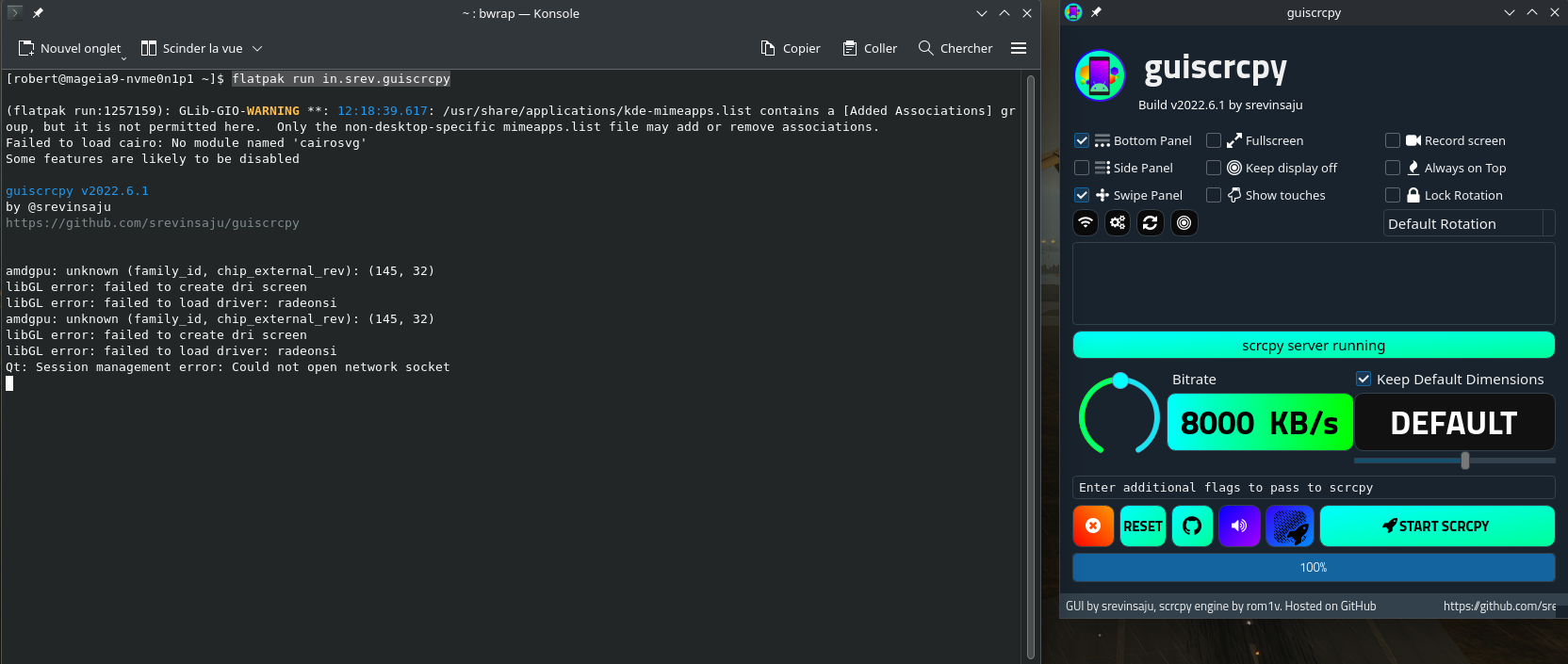1568x664 pixels.
Task: Minimize the guiscrcpy window
Action: pos(1510,12)
